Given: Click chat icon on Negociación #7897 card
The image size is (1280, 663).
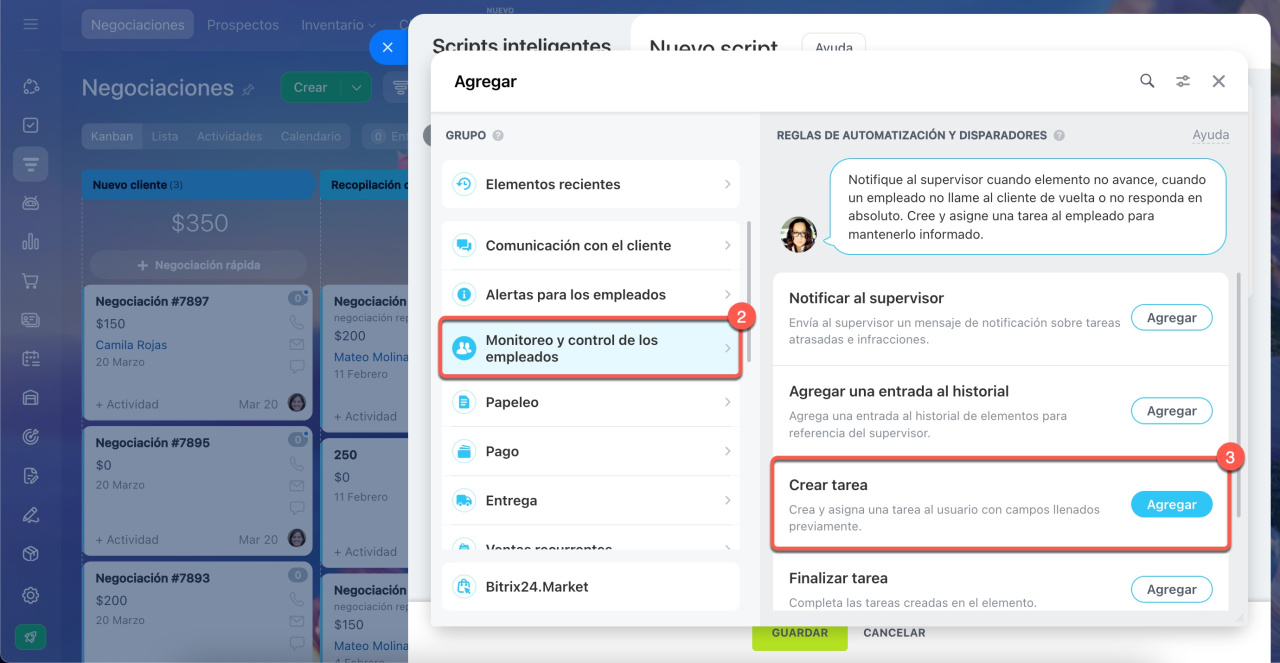Looking at the screenshot, I should 297,366.
